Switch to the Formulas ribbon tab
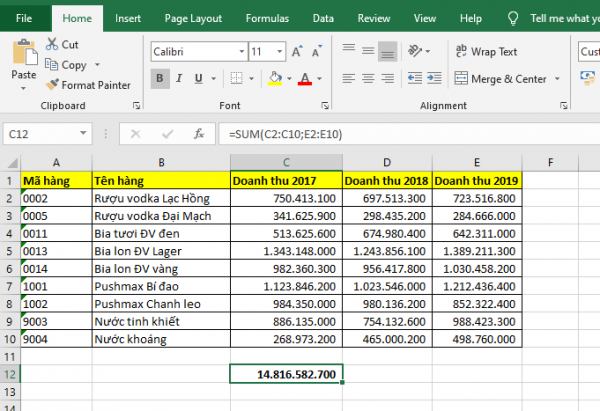This screenshot has height=411, width=600. (268, 18)
